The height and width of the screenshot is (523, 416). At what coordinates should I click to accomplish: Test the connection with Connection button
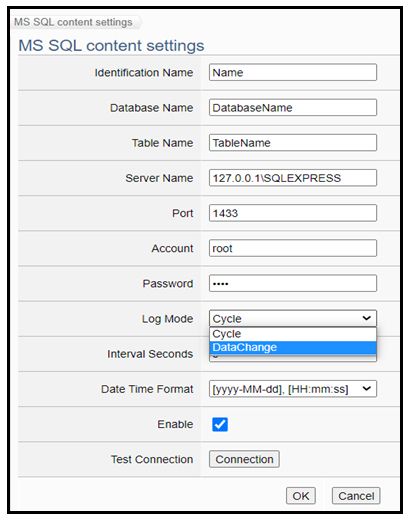(244, 459)
